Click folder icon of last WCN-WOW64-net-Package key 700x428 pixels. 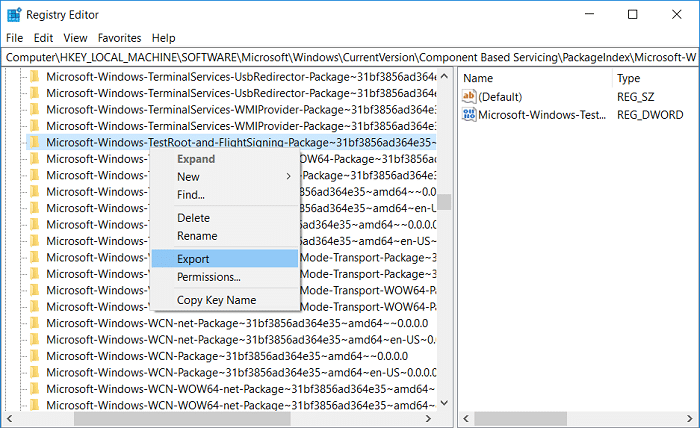(x=36, y=405)
